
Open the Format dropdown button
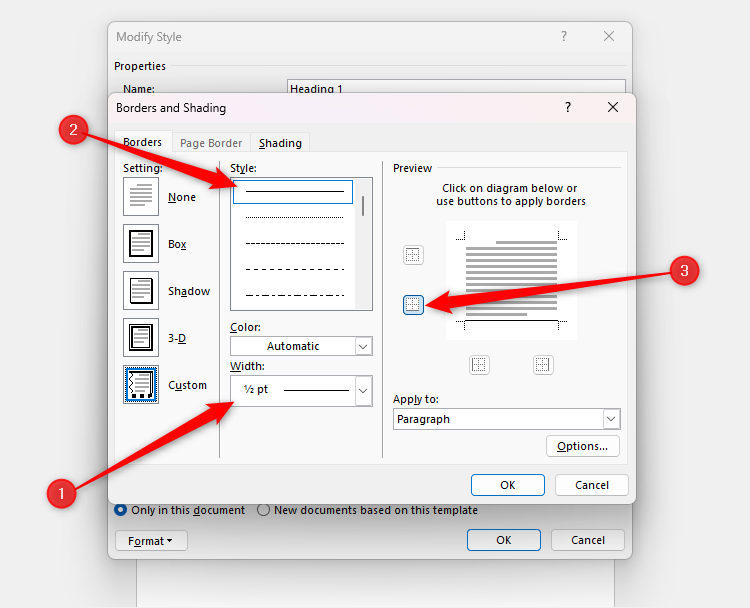point(151,541)
